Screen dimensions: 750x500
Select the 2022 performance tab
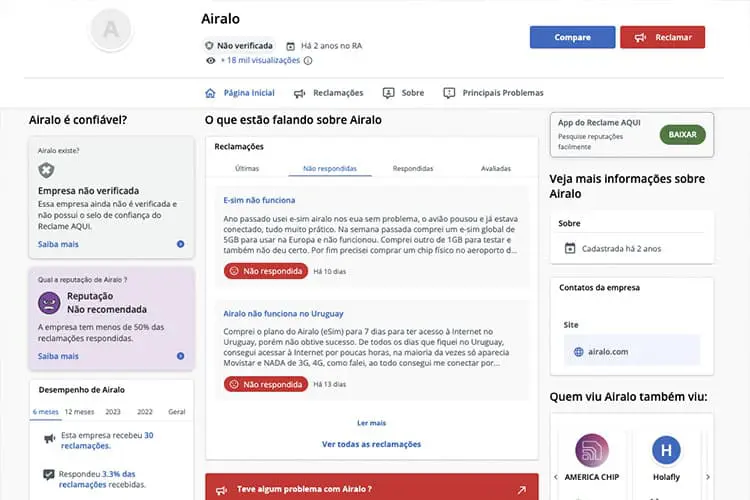tap(145, 412)
